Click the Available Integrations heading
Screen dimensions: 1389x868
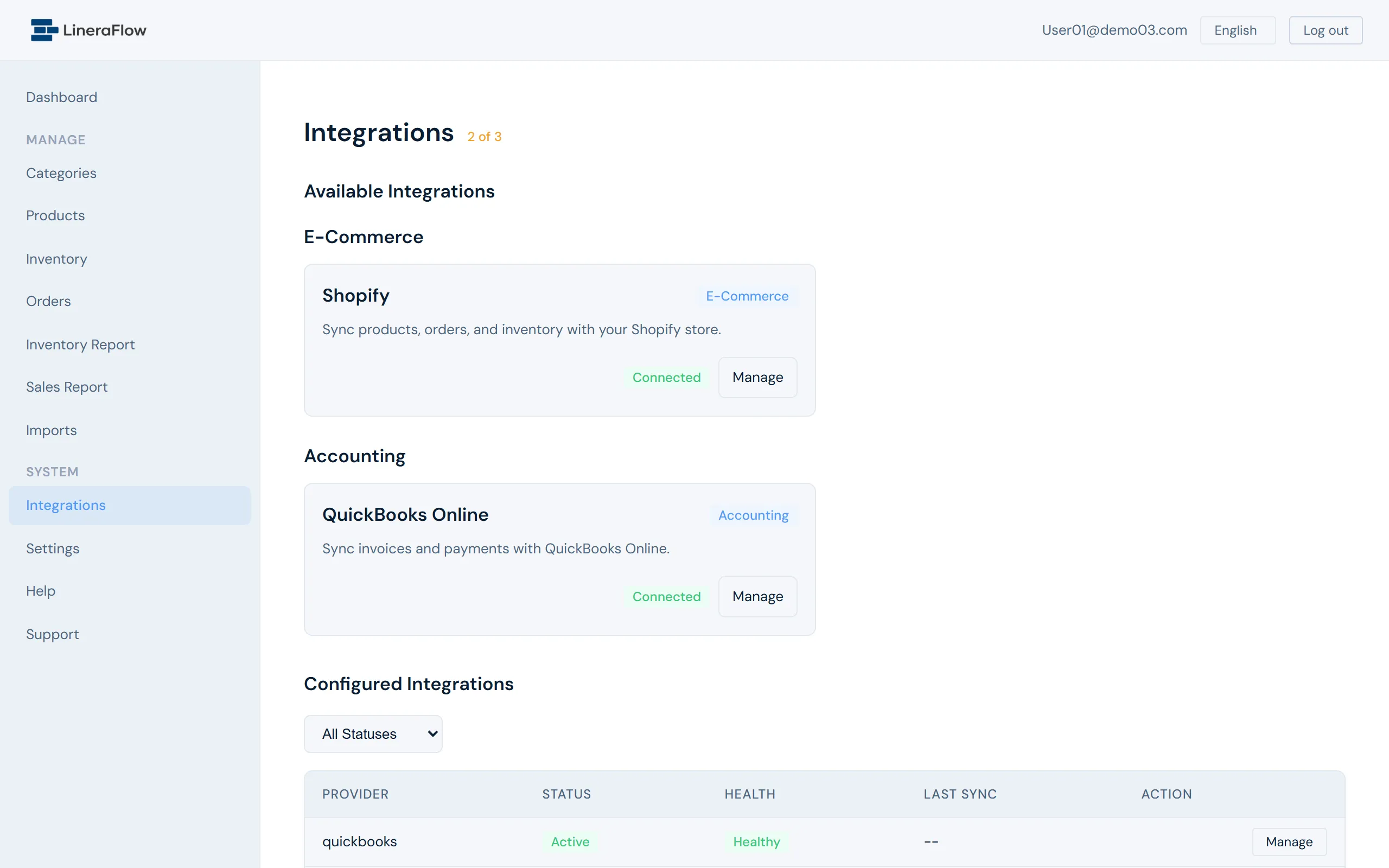tap(399, 191)
